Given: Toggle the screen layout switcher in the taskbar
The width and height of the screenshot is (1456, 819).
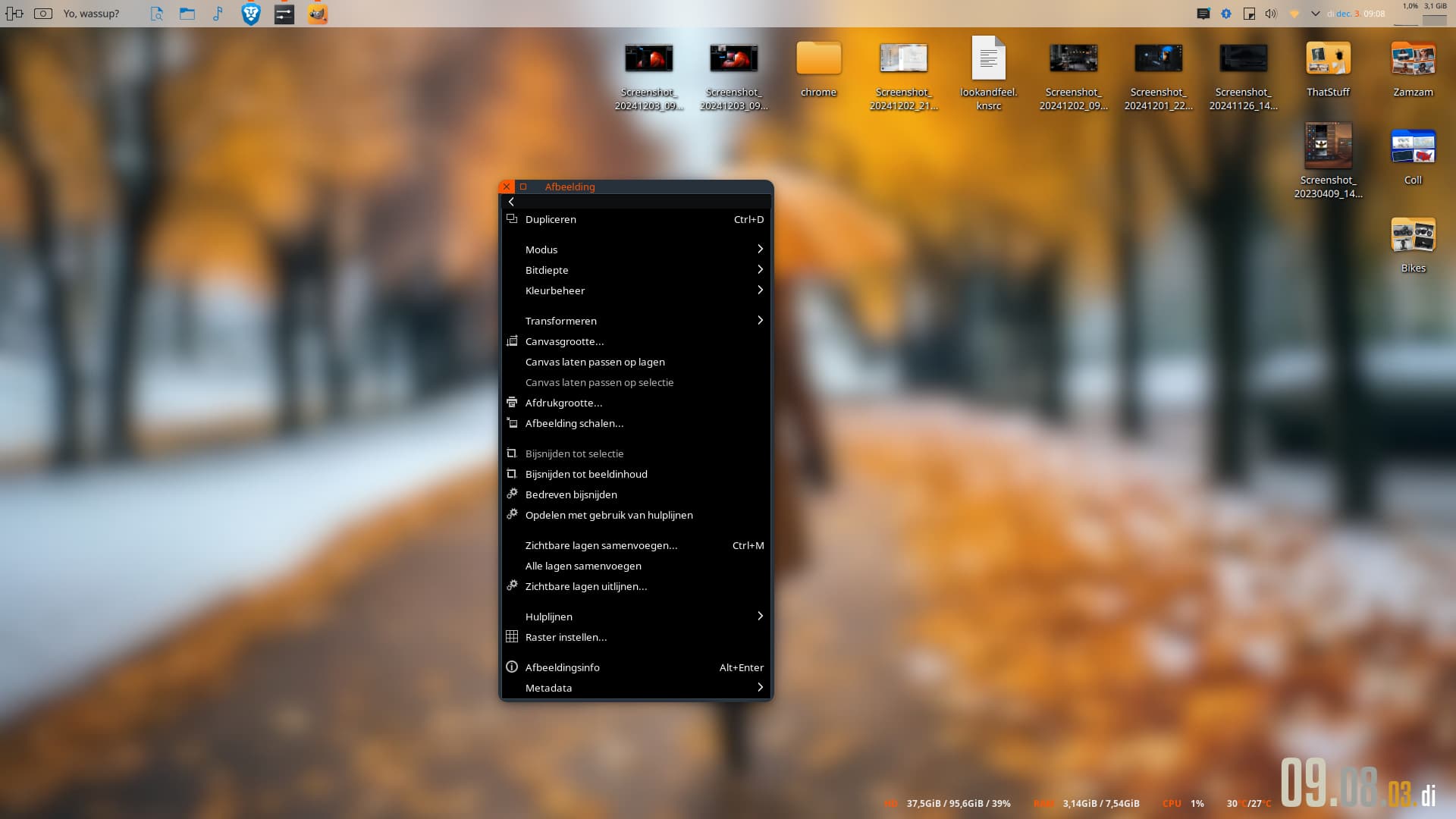Looking at the screenshot, I should tap(14, 13).
